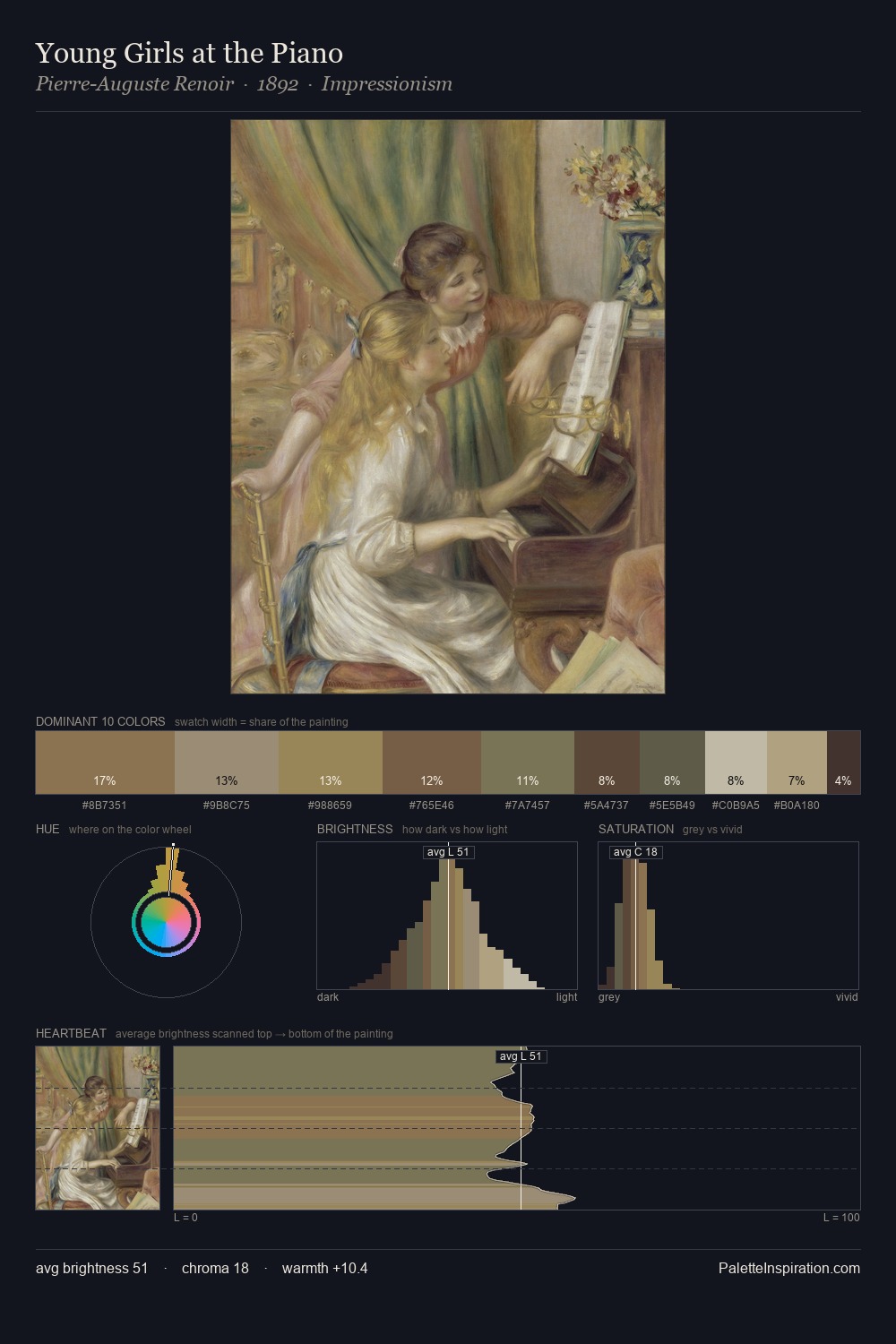The height and width of the screenshot is (1344, 896).
Task: Click the hex code '#9B8C75'
Action: point(227,805)
